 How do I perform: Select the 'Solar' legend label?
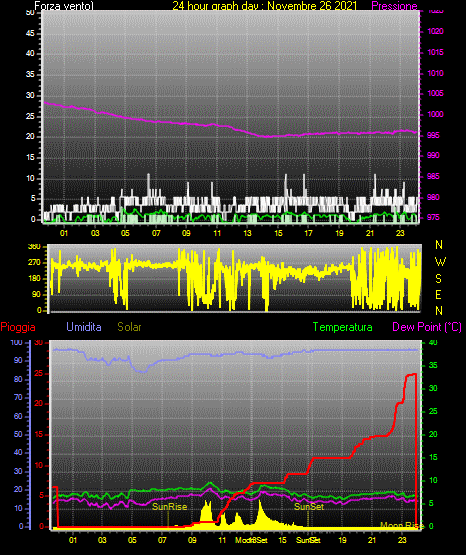click(x=129, y=327)
